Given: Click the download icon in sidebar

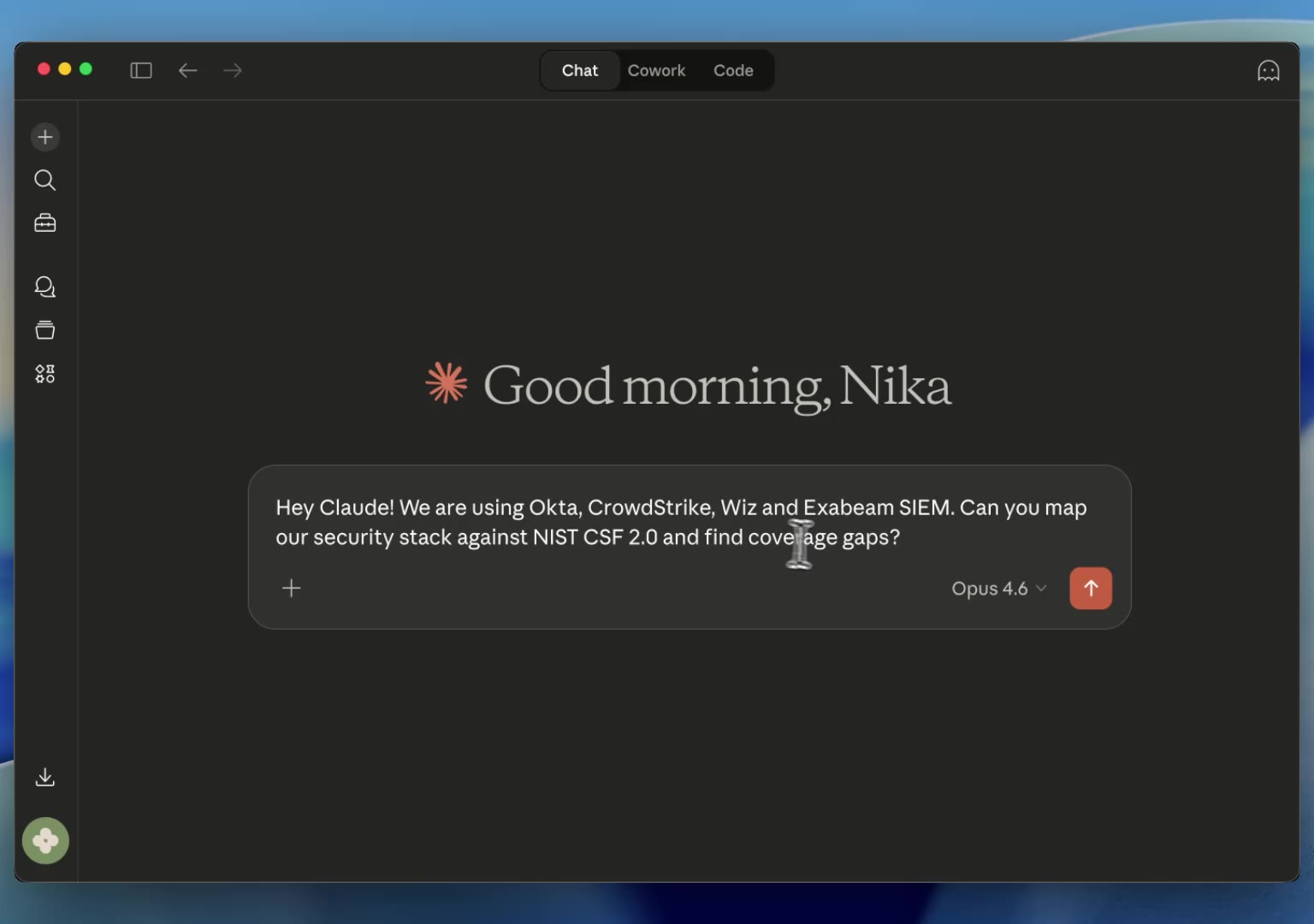Looking at the screenshot, I should pos(45,777).
